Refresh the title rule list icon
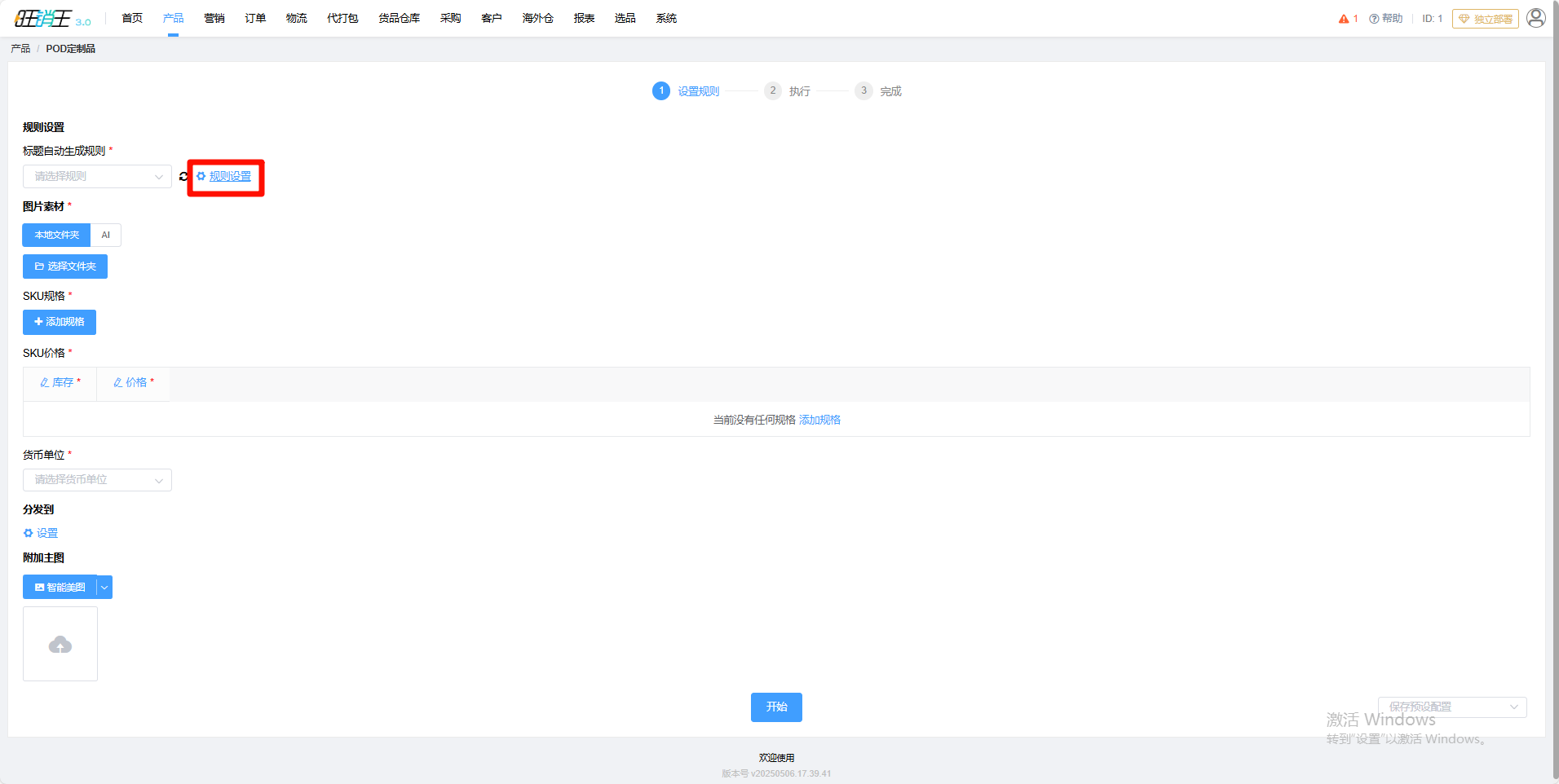1559x784 pixels. [183, 176]
